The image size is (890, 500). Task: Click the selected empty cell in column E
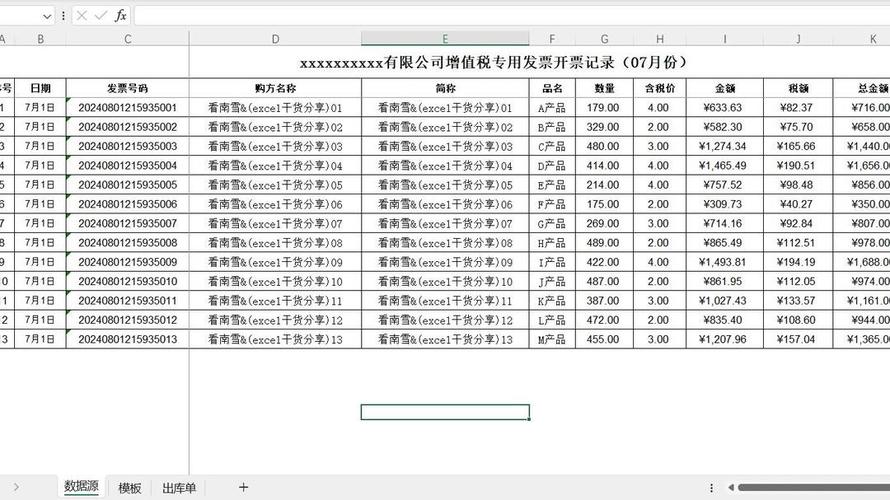tap(445, 412)
